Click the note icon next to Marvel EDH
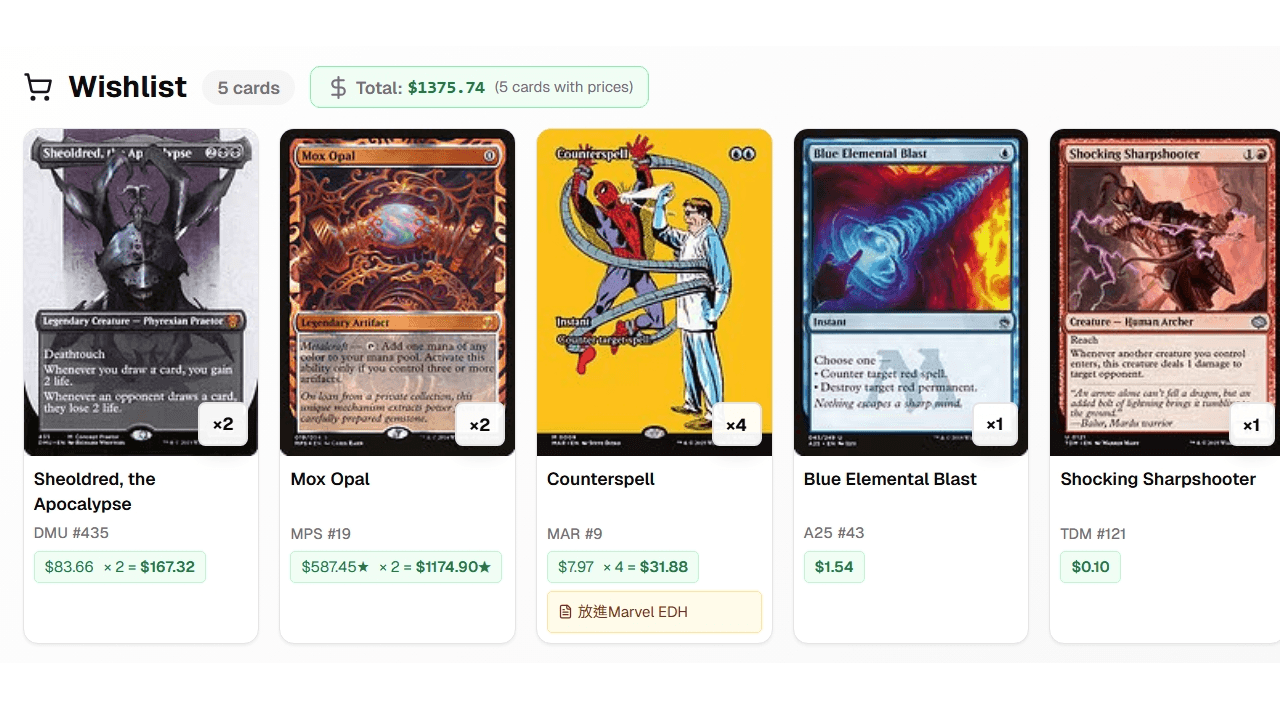Viewport: 1280px width, 720px height. pyautogui.click(x=565, y=612)
